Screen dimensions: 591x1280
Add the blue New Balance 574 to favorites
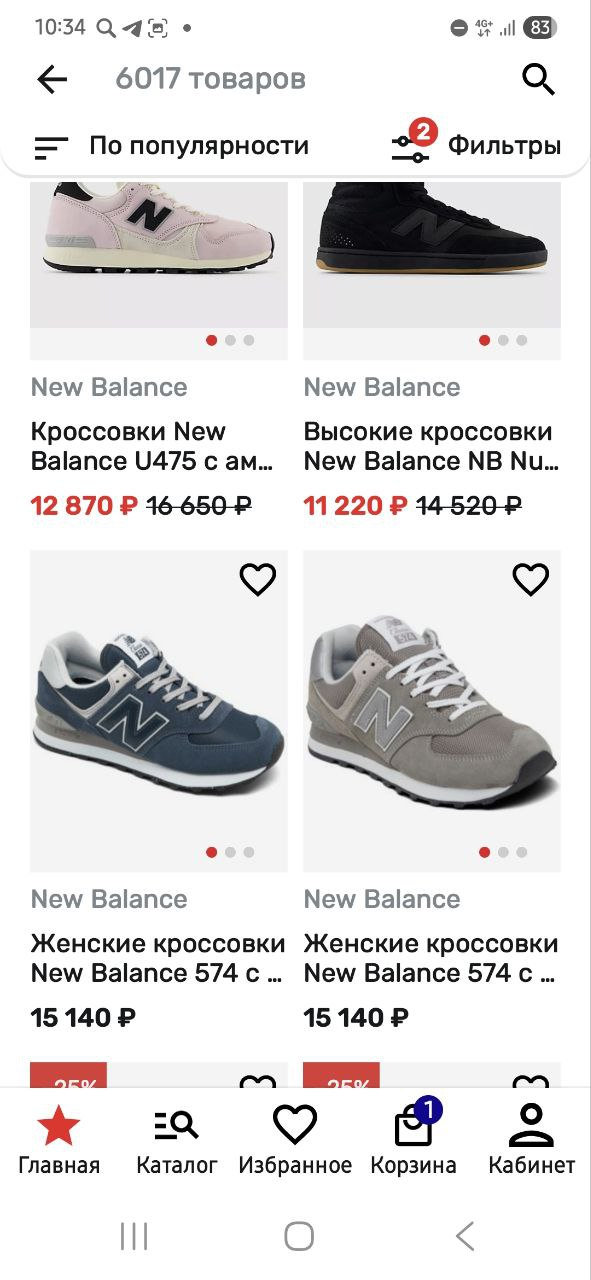coord(258,579)
